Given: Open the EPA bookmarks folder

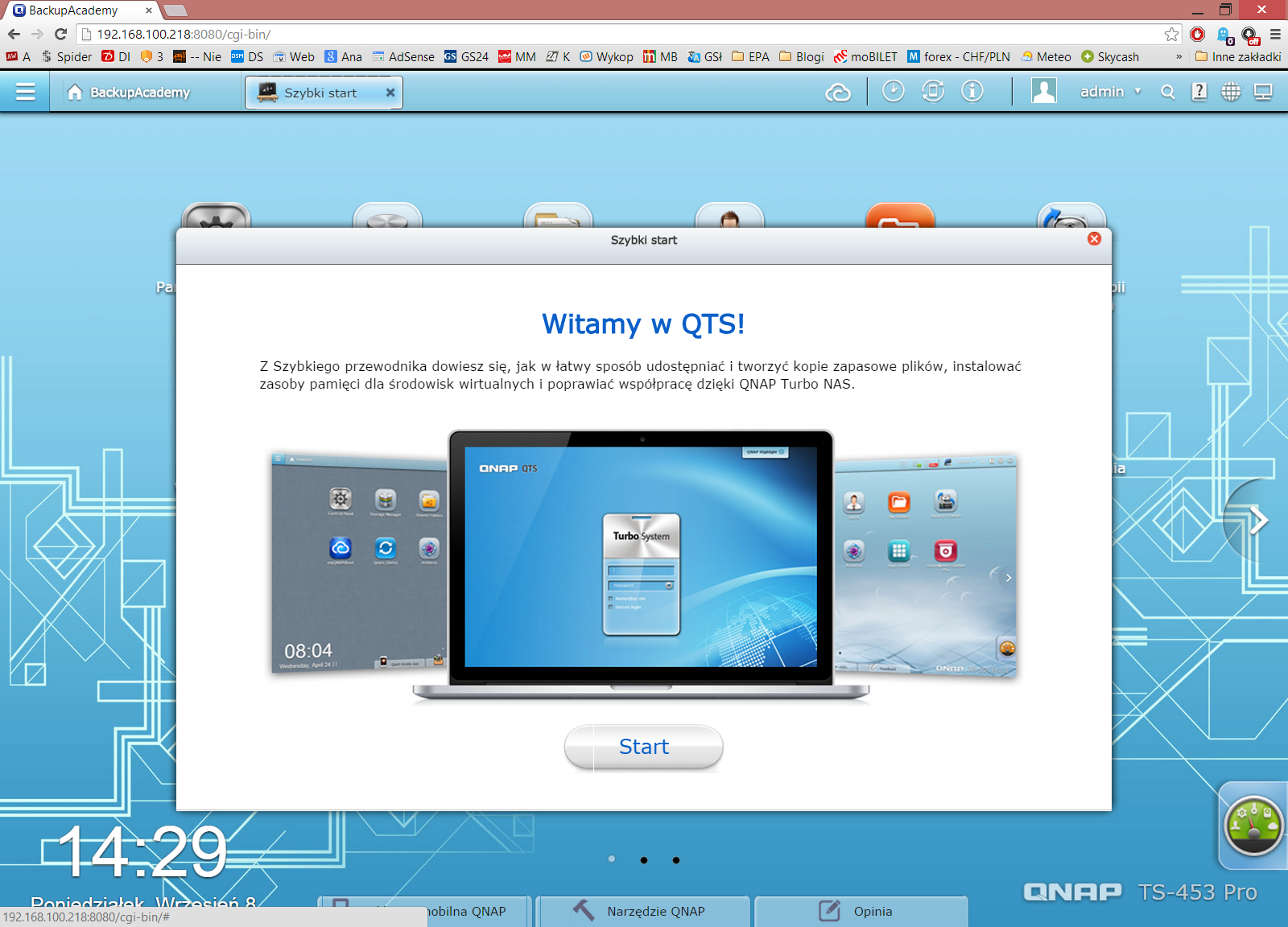Looking at the screenshot, I should [x=750, y=56].
